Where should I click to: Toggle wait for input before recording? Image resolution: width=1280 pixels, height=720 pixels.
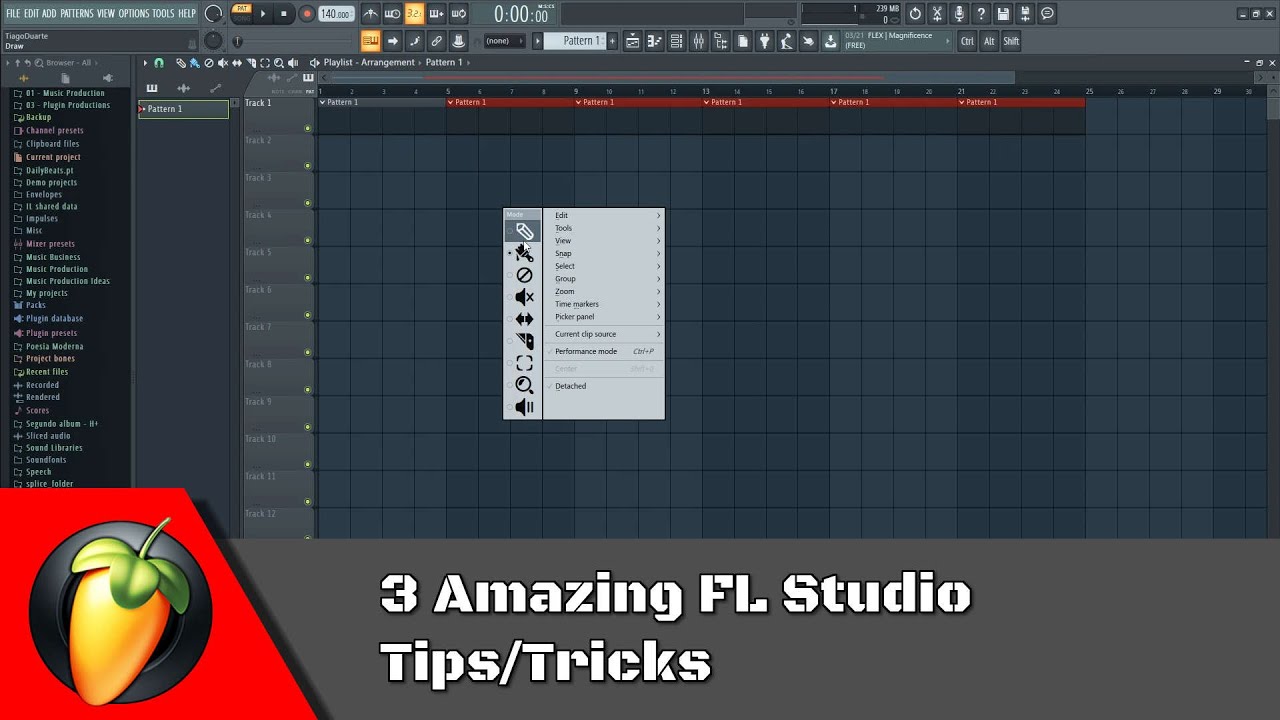pyautogui.click(x=392, y=14)
